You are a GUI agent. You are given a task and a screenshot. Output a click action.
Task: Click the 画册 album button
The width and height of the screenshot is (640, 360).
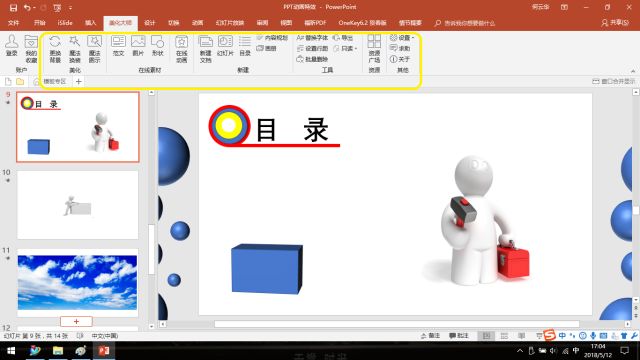pos(267,48)
